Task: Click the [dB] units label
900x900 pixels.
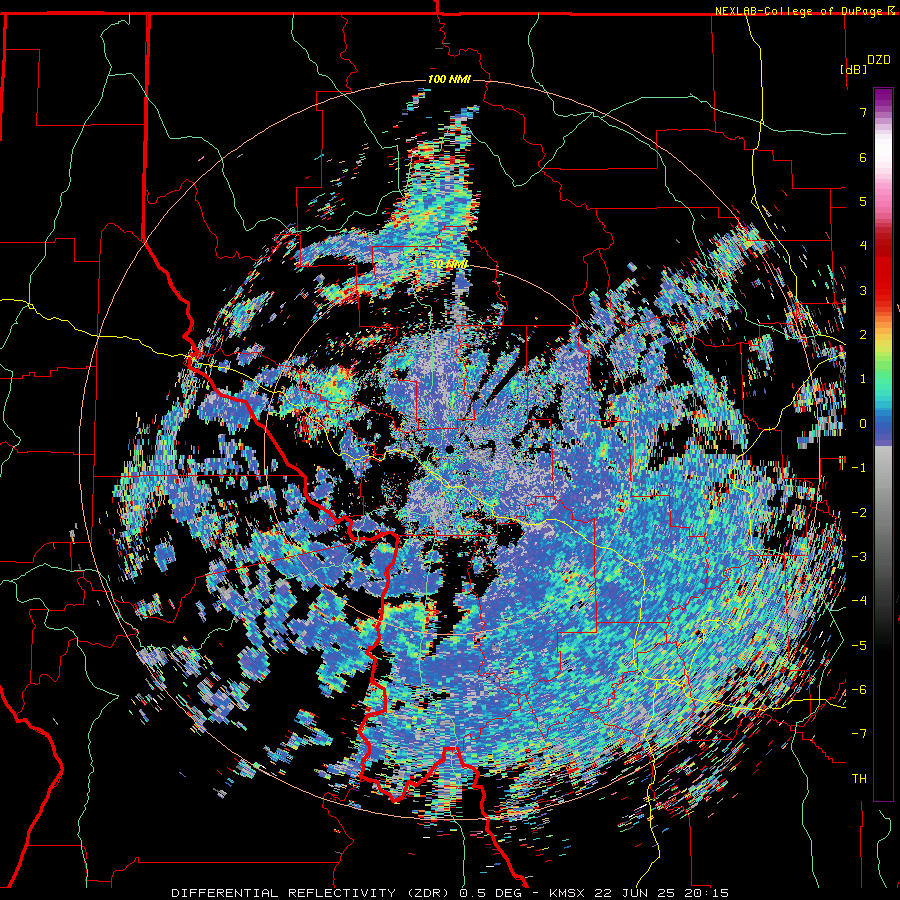Action: pyautogui.click(x=854, y=69)
